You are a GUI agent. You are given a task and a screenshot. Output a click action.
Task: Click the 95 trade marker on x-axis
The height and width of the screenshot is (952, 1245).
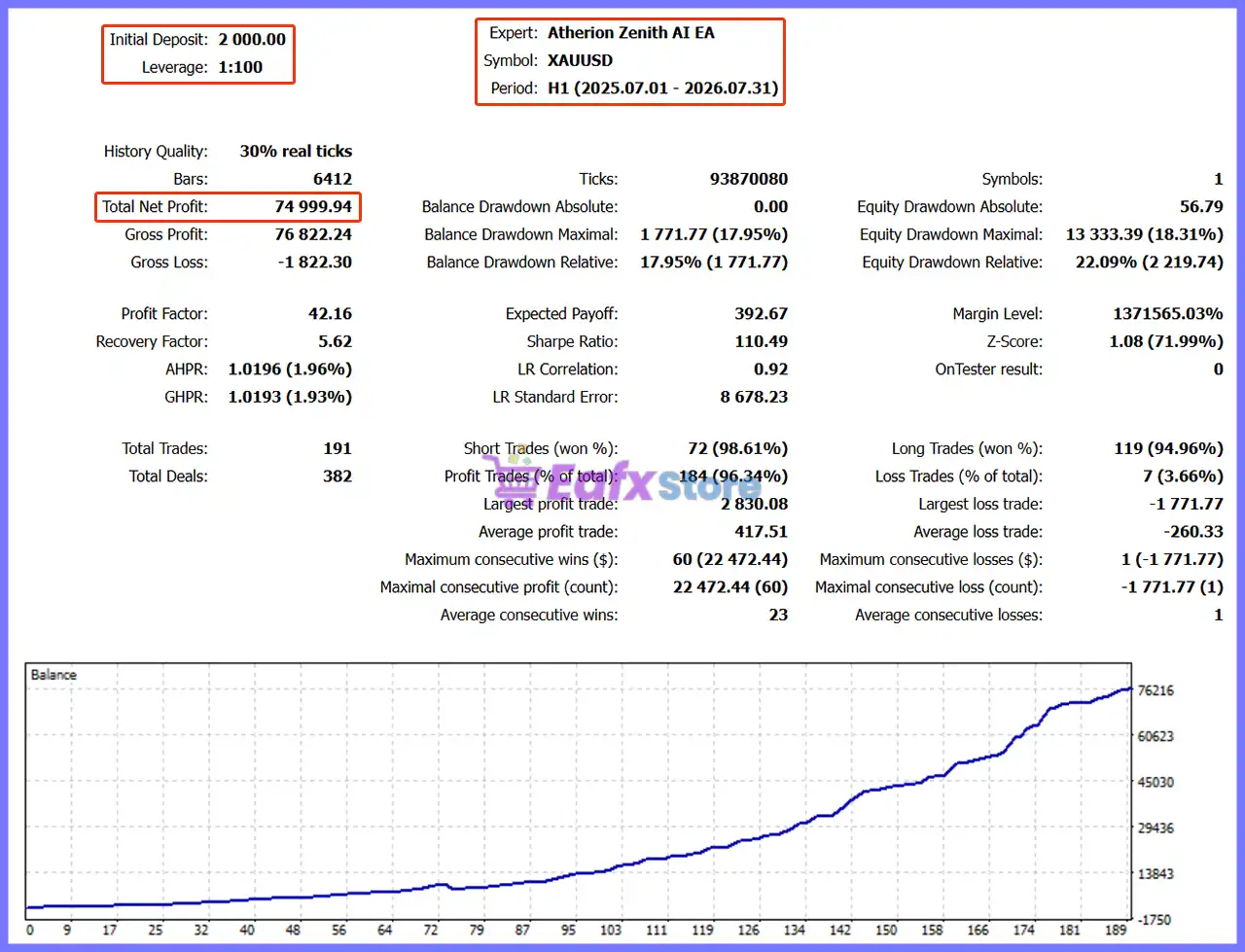[568, 931]
